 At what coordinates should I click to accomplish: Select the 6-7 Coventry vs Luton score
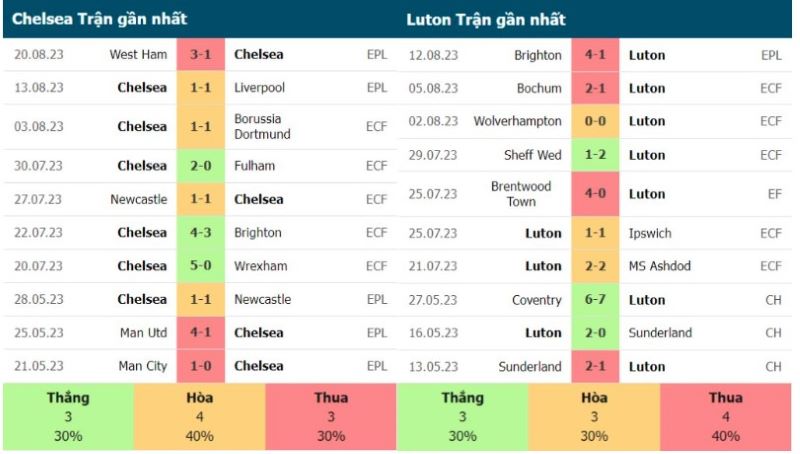point(596,299)
